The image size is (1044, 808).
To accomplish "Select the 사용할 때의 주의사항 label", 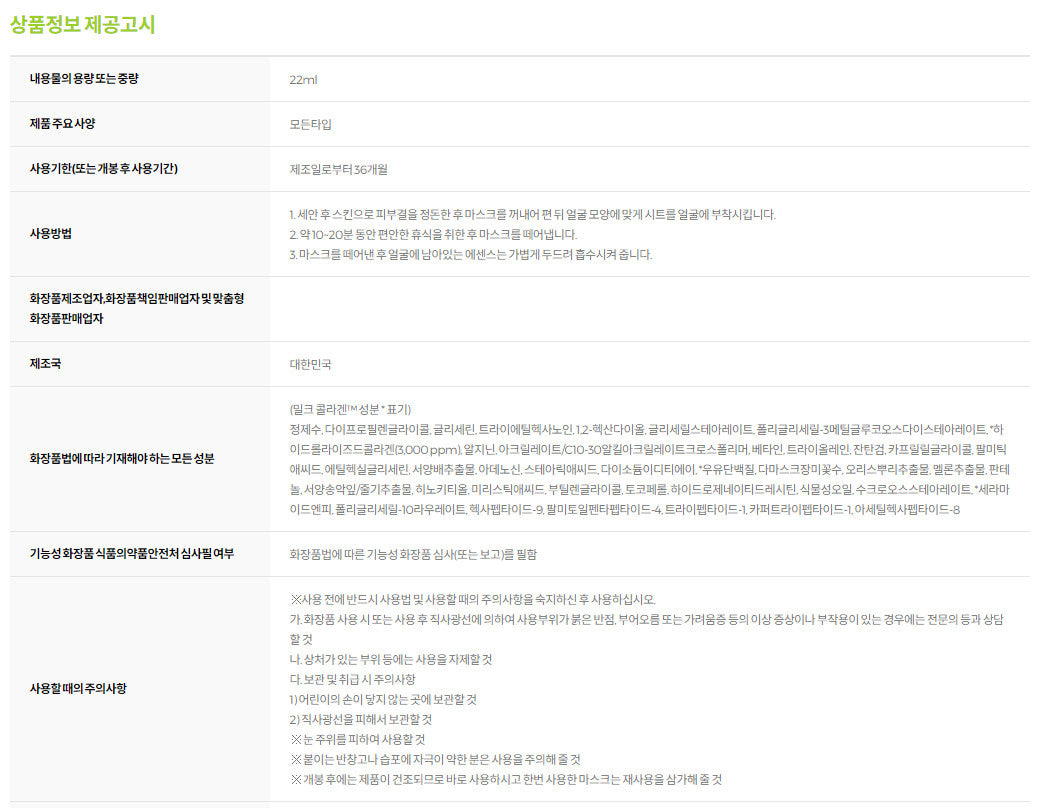I will tap(79, 689).
